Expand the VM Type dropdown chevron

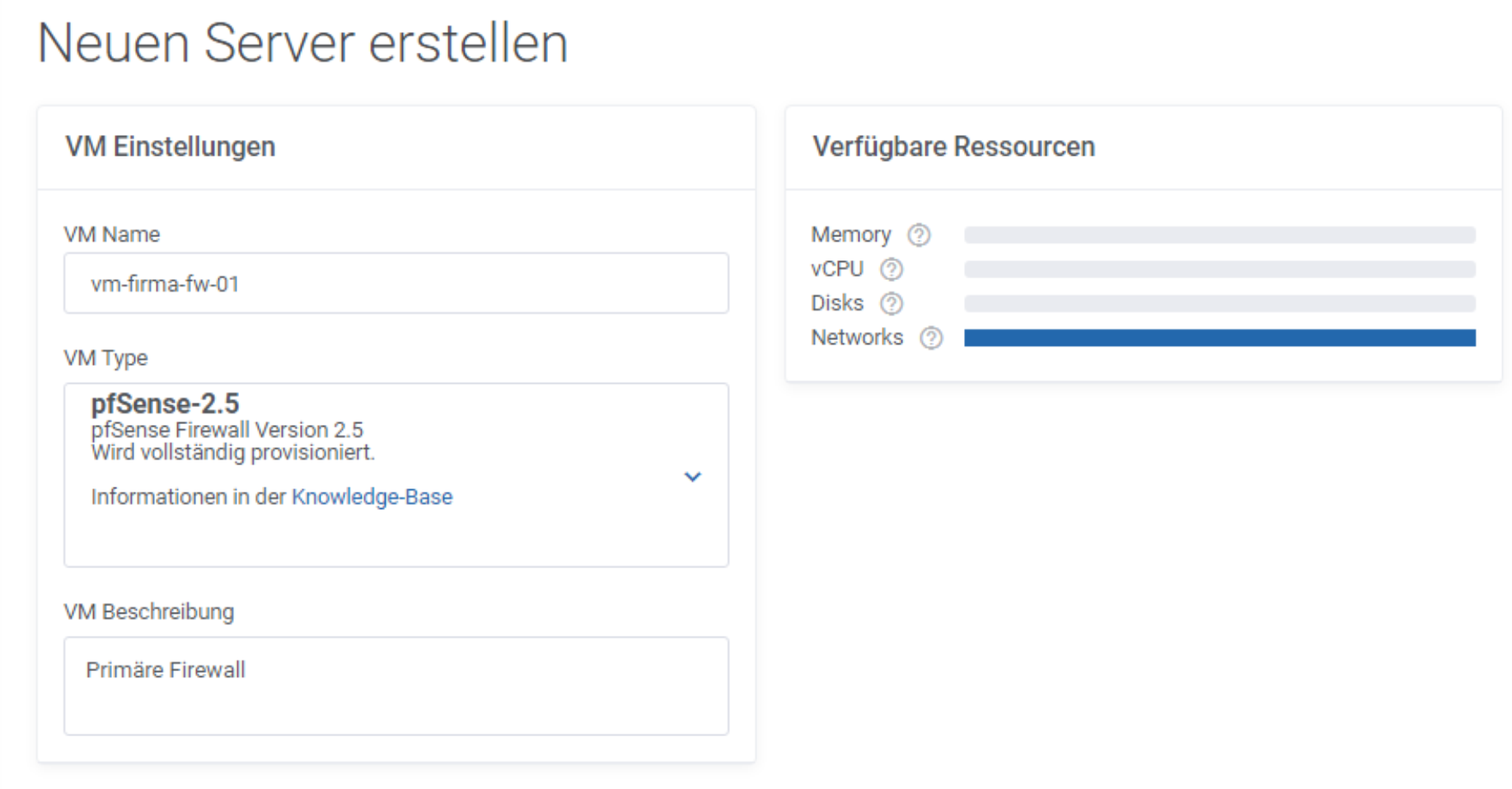[693, 476]
